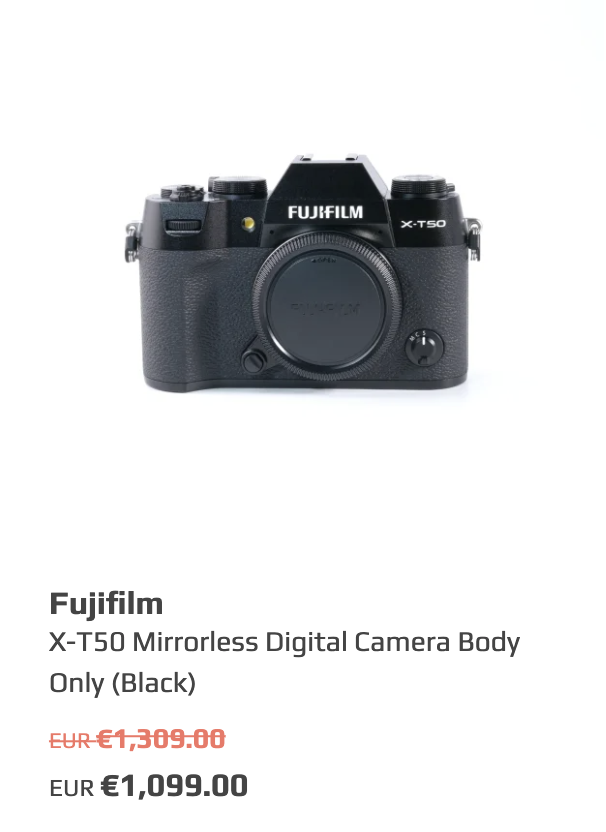Click the 'Only (Black)' title line
The height and width of the screenshot is (832, 606).
pos(123,683)
